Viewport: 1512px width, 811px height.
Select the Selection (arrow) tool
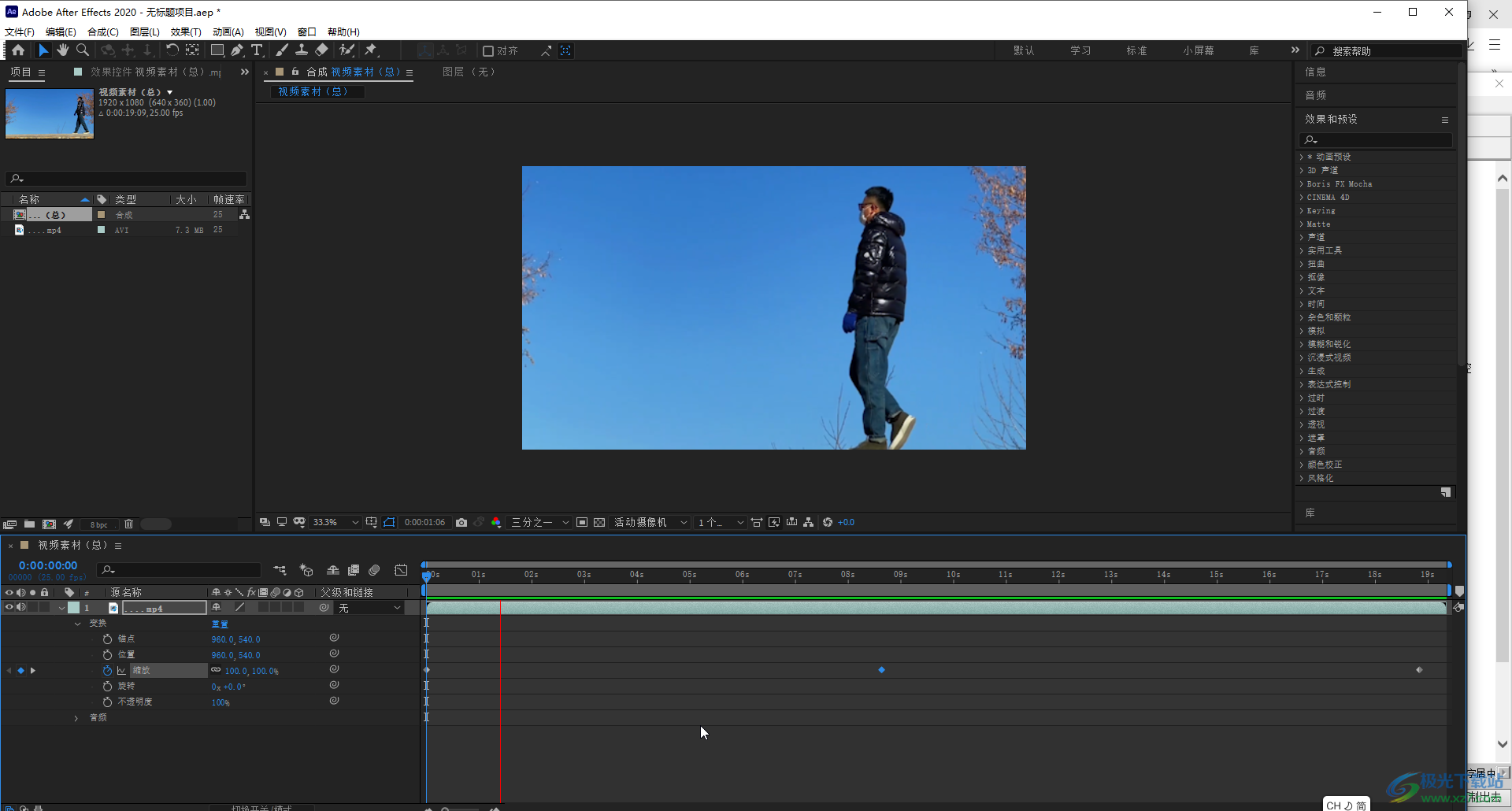[43, 50]
